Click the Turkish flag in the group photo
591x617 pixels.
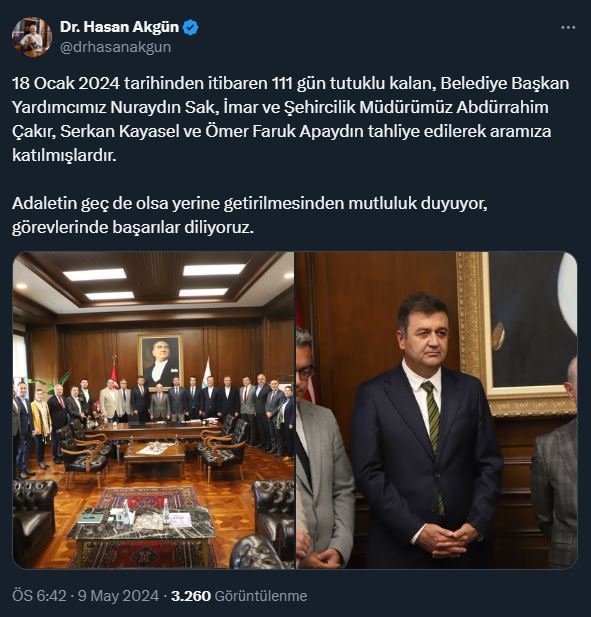114,373
